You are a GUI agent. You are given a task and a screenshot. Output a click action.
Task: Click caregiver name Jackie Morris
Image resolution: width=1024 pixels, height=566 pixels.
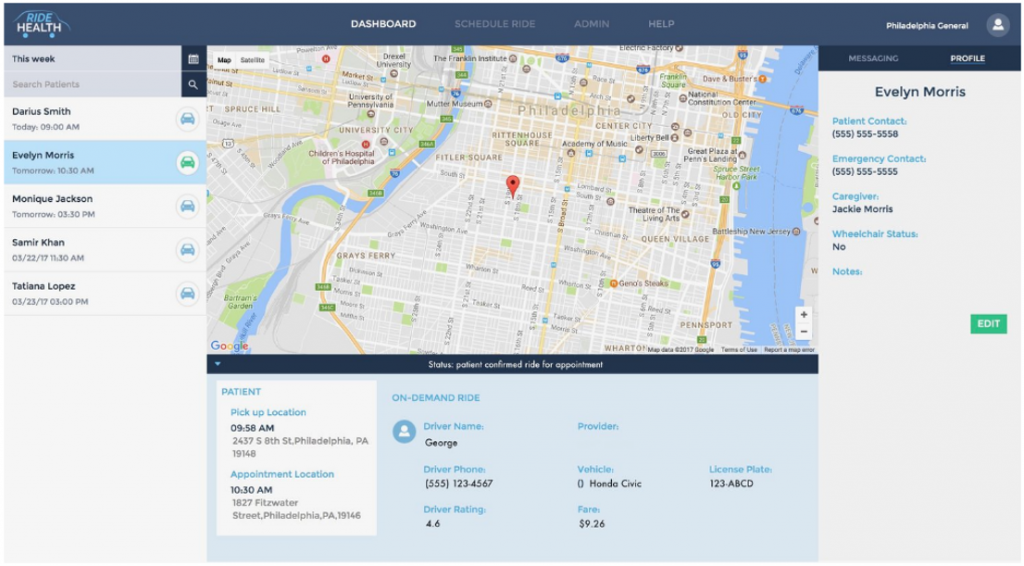[x=862, y=210]
